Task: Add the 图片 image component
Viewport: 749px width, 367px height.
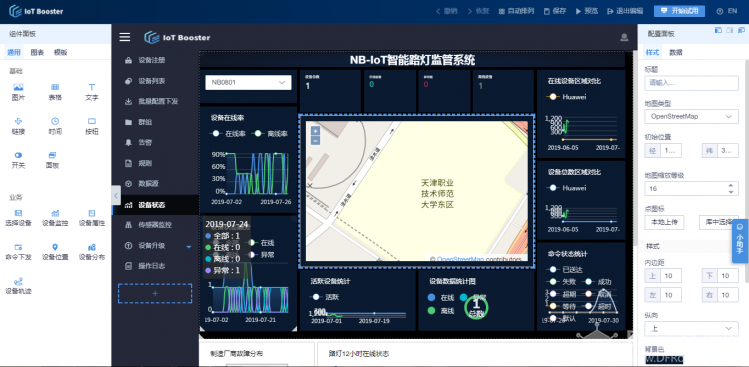Action: coord(18,92)
